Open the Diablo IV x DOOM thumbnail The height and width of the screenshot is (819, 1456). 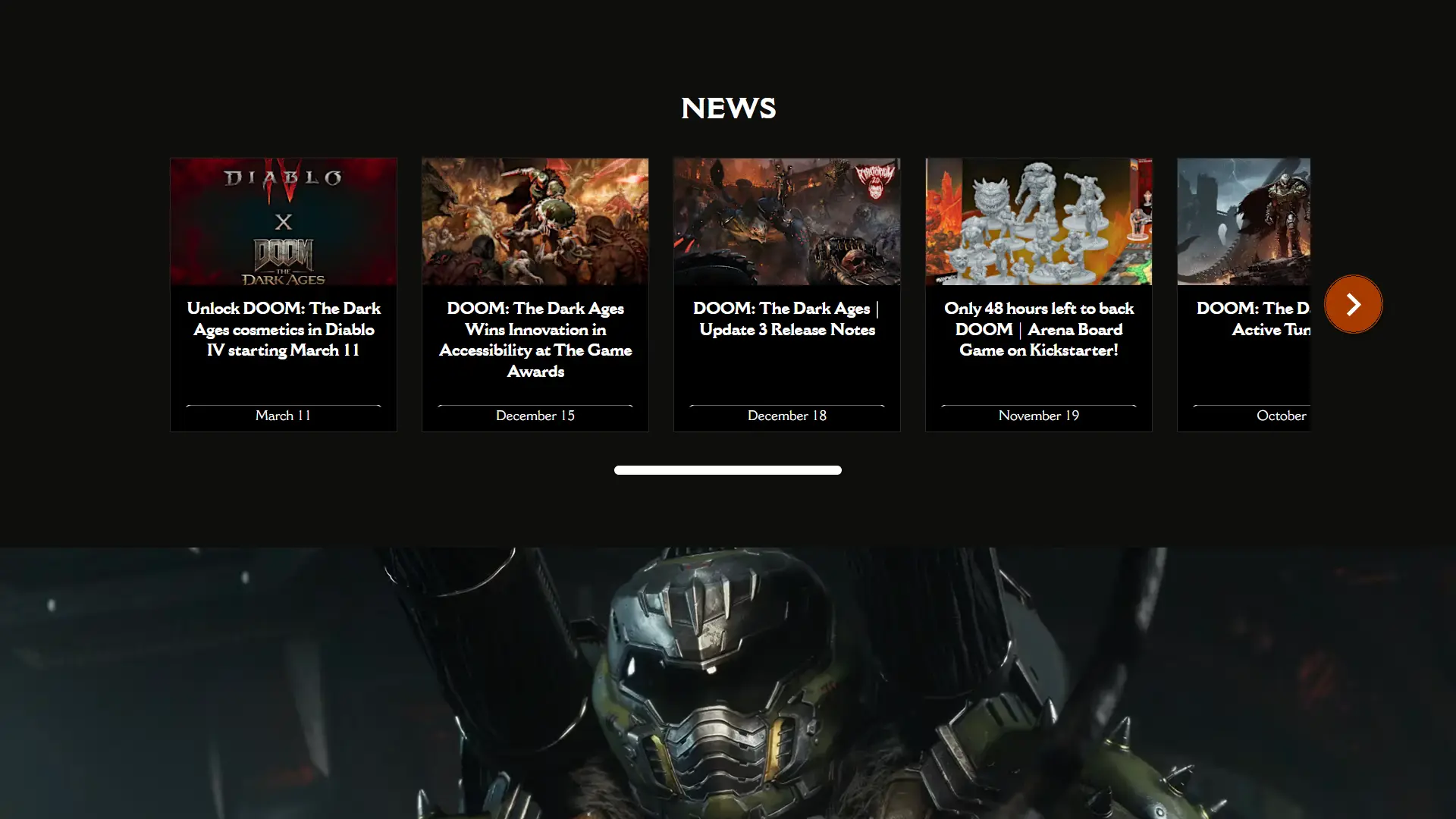click(283, 221)
